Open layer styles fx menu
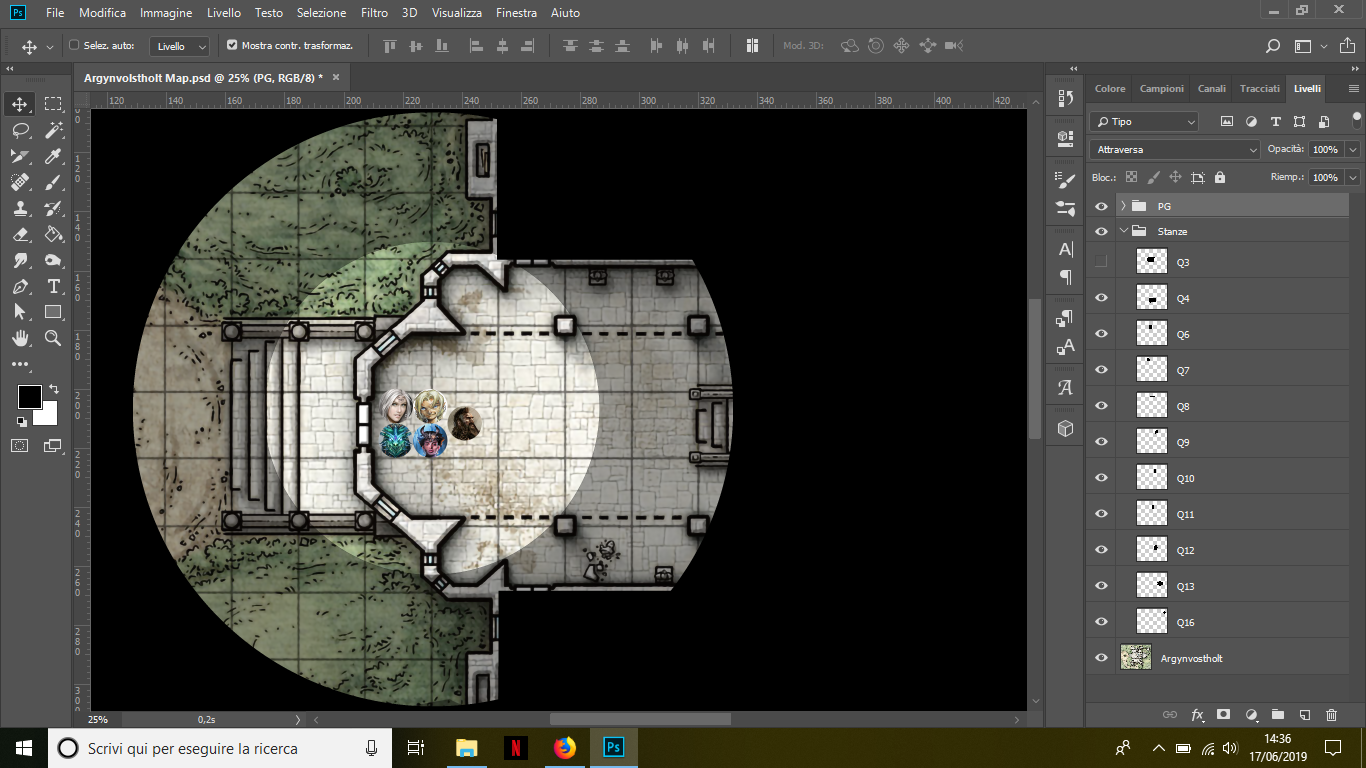The image size is (1366, 768). (x=1197, y=715)
